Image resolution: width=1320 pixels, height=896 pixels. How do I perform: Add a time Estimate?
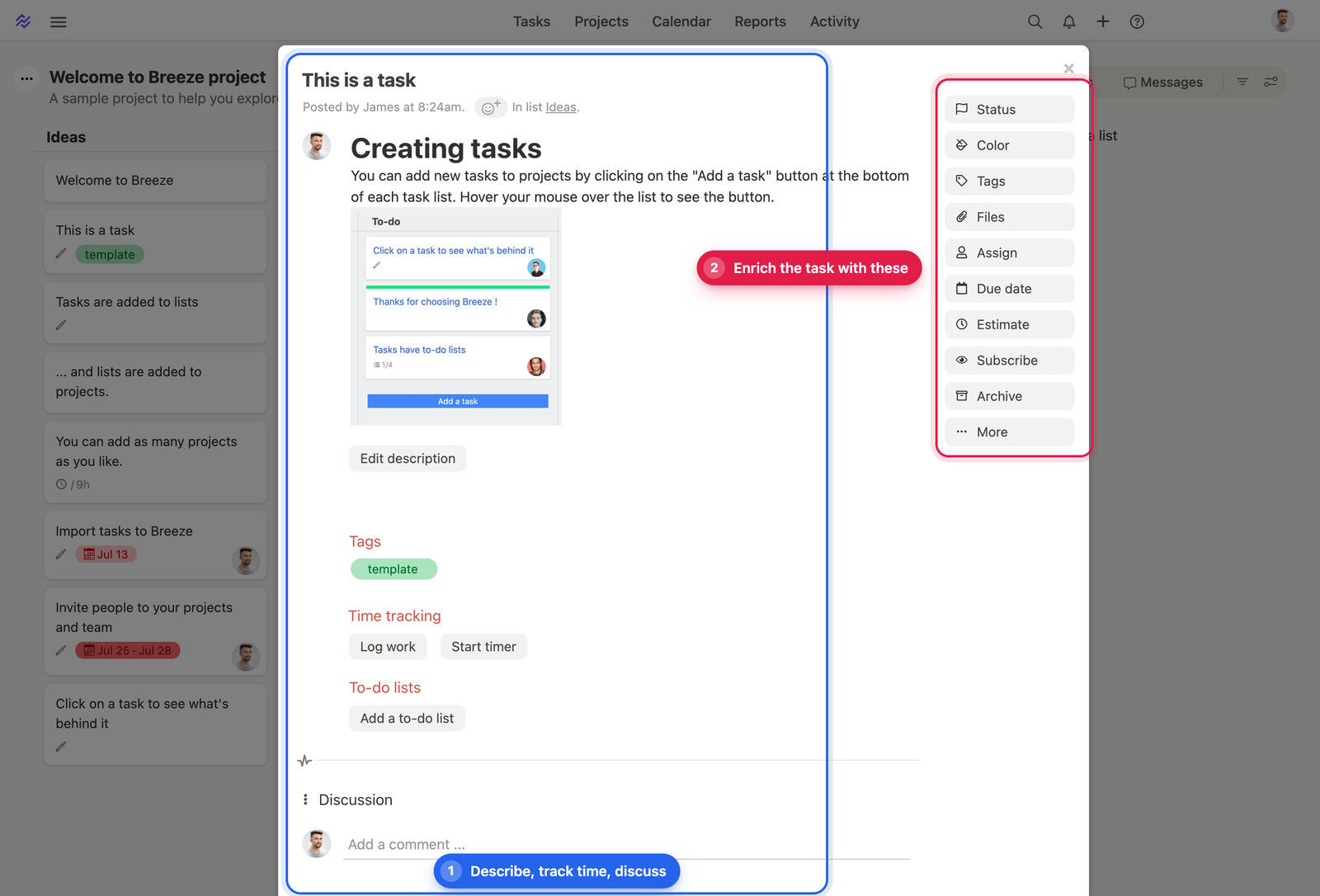tap(1010, 325)
